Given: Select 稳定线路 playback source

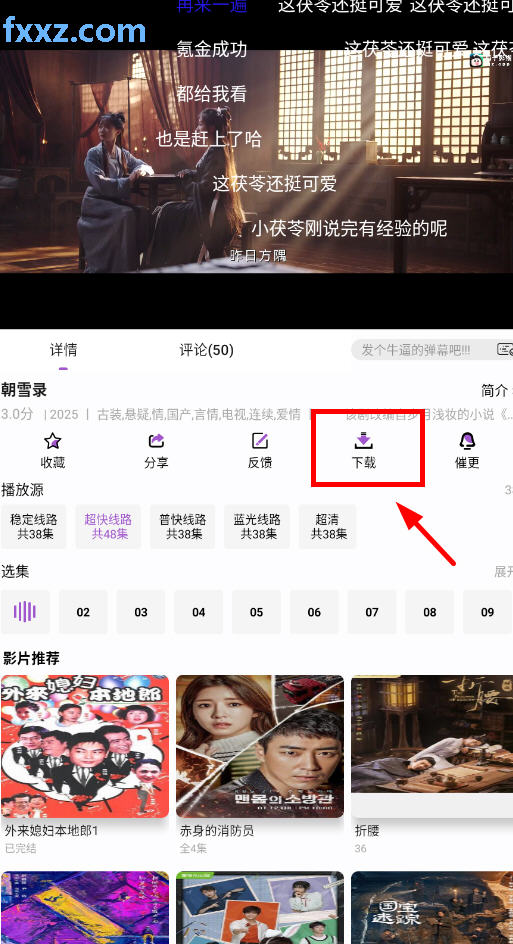Looking at the screenshot, I should click(x=34, y=527).
